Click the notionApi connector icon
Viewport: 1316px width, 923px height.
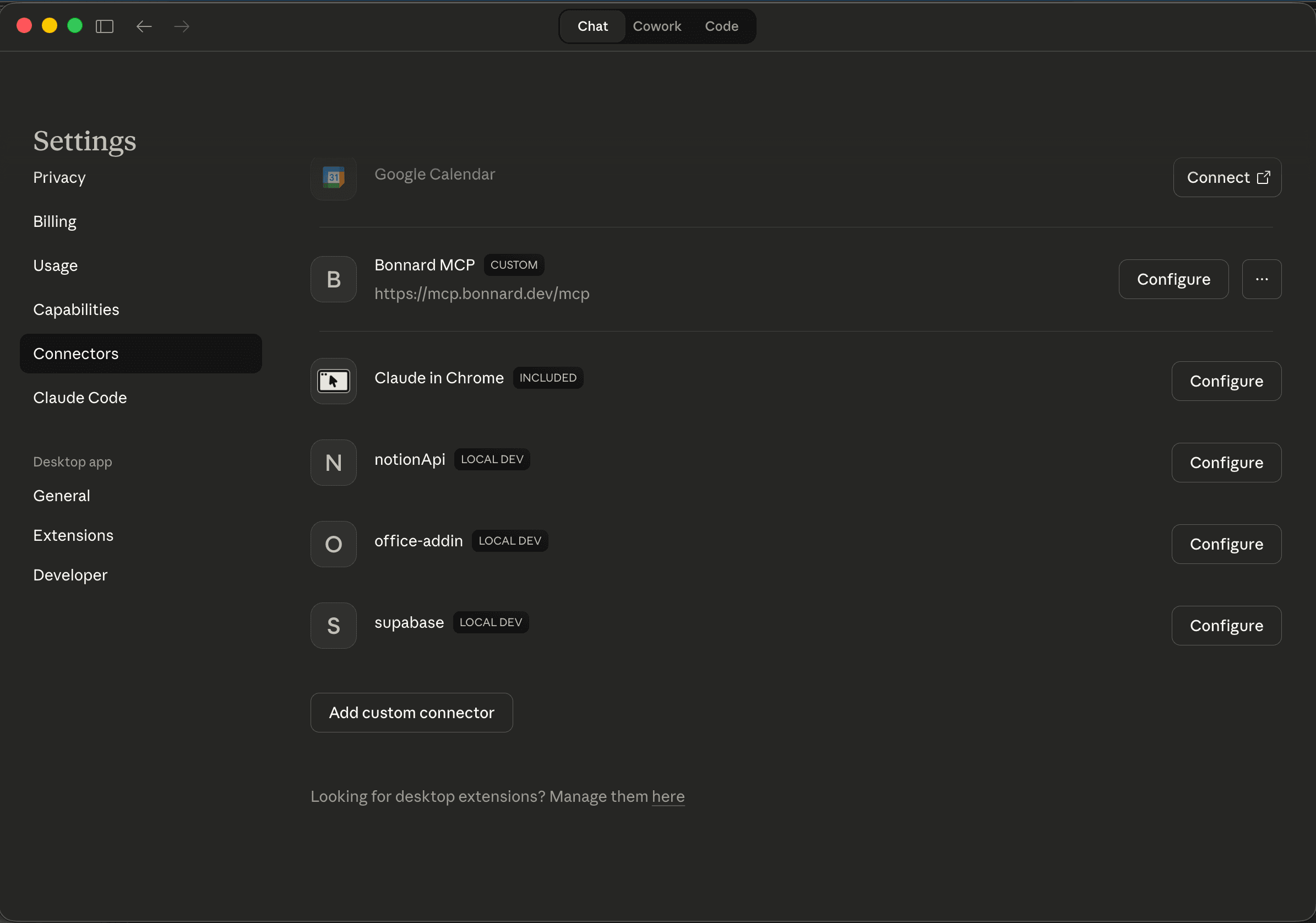(333, 462)
